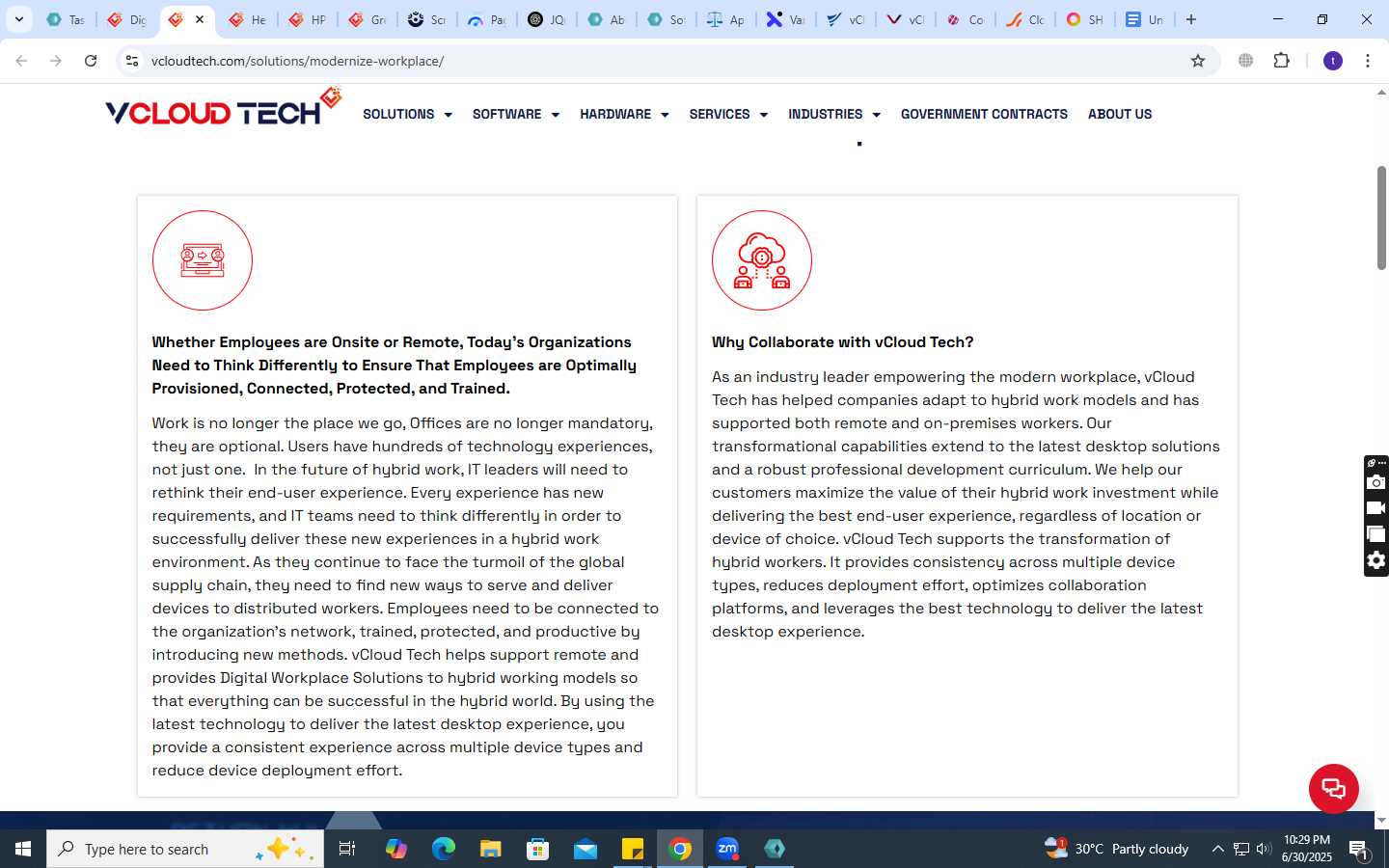Expand the INDUSTRIES dropdown menu
This screenshot has height=868, width=1389.
click(834, 114)
